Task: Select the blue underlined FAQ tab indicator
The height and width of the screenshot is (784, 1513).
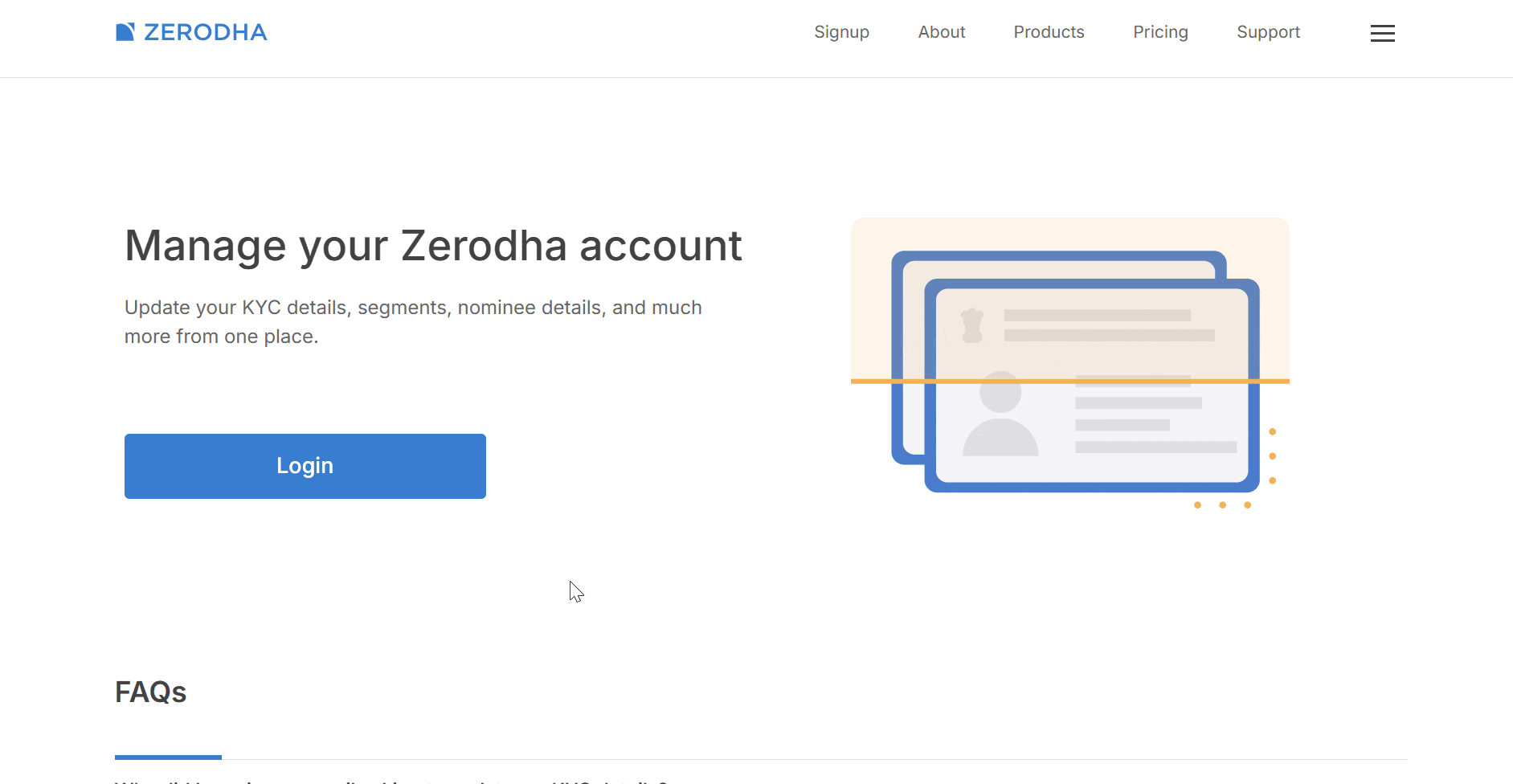Action: point(168,757)
